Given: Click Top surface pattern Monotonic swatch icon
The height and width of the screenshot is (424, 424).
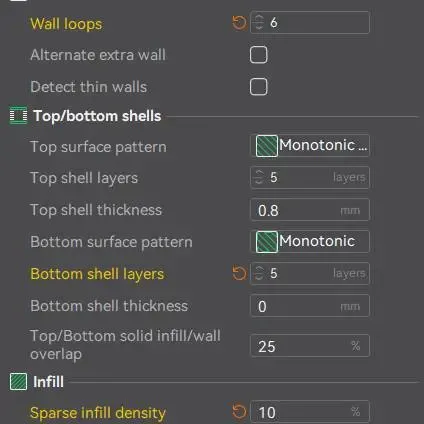Looking at the screenshot, I should [267, 146].
